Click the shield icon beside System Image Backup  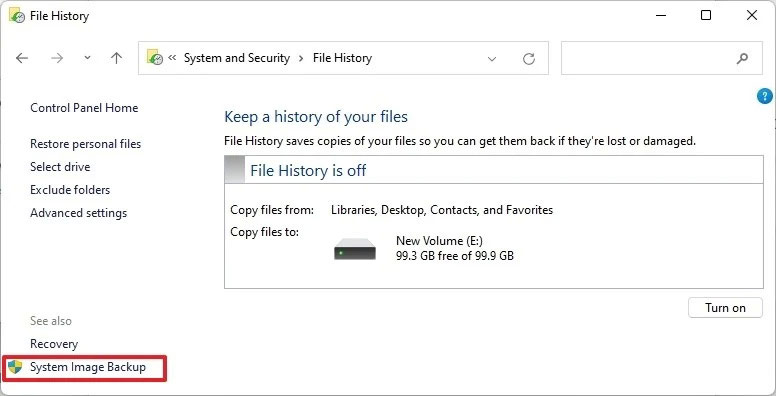click(x=15, y=367)
